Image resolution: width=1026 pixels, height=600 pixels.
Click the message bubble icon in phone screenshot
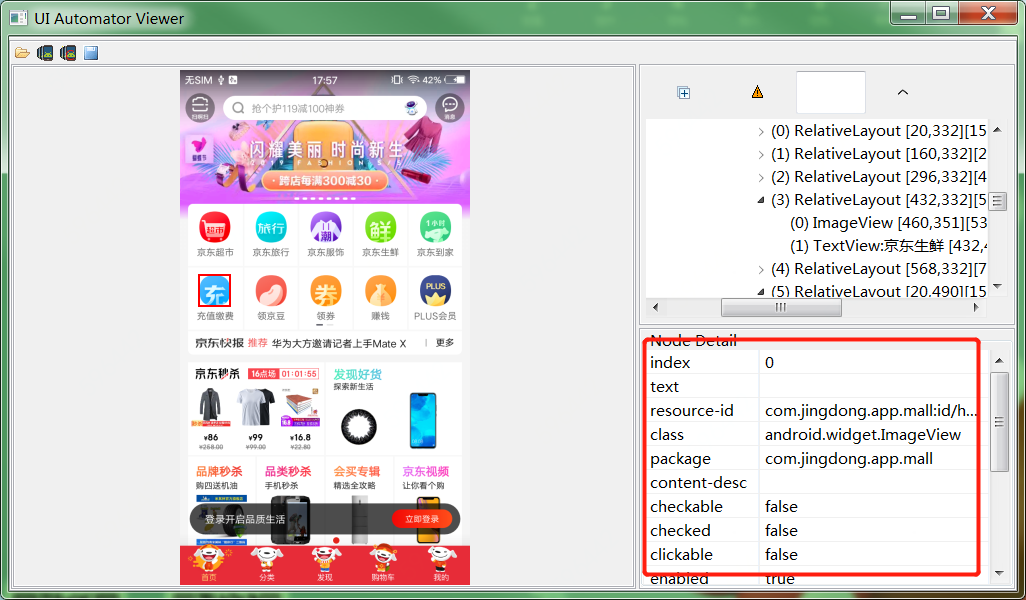(450, 107)
